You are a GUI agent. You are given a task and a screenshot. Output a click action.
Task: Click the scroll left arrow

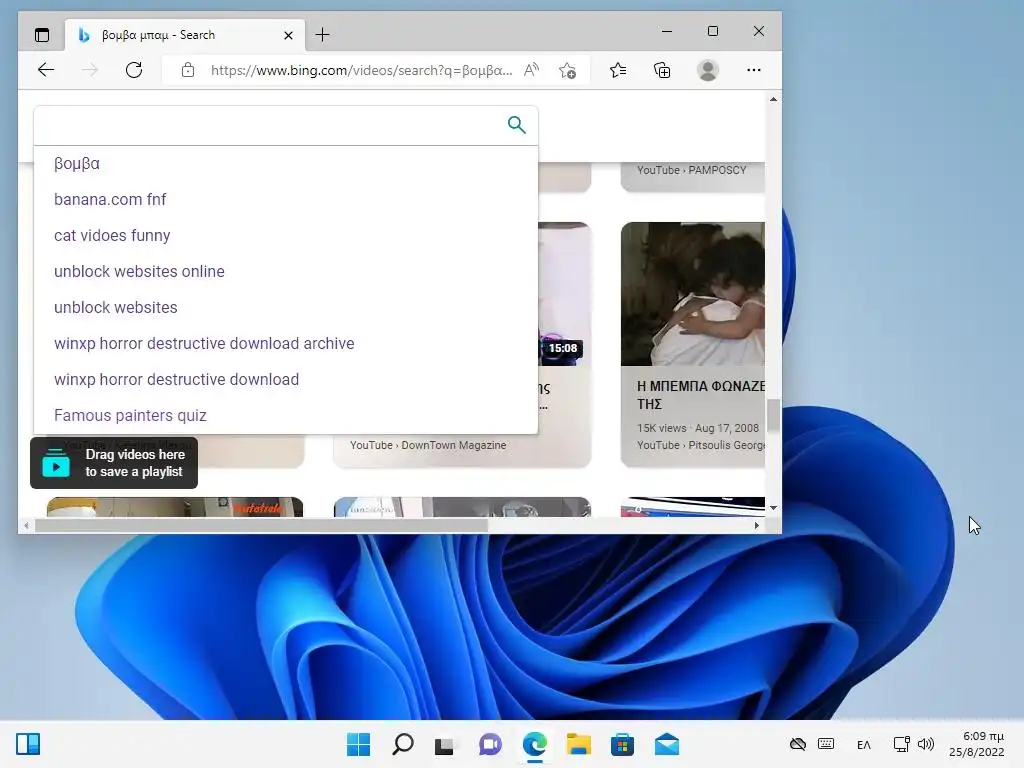tap(26, 525)
